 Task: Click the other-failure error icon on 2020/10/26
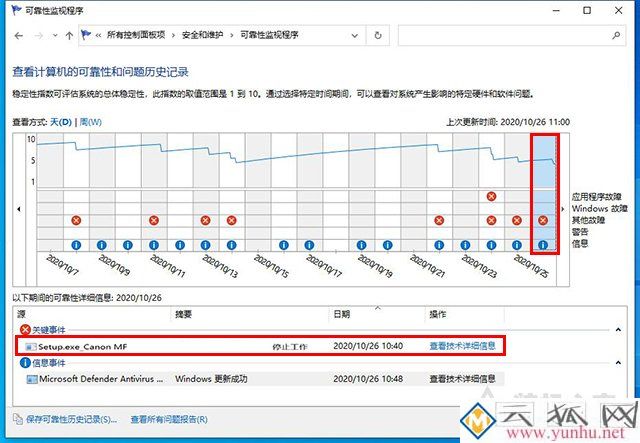pyautogui.click(x=543, y=220)
